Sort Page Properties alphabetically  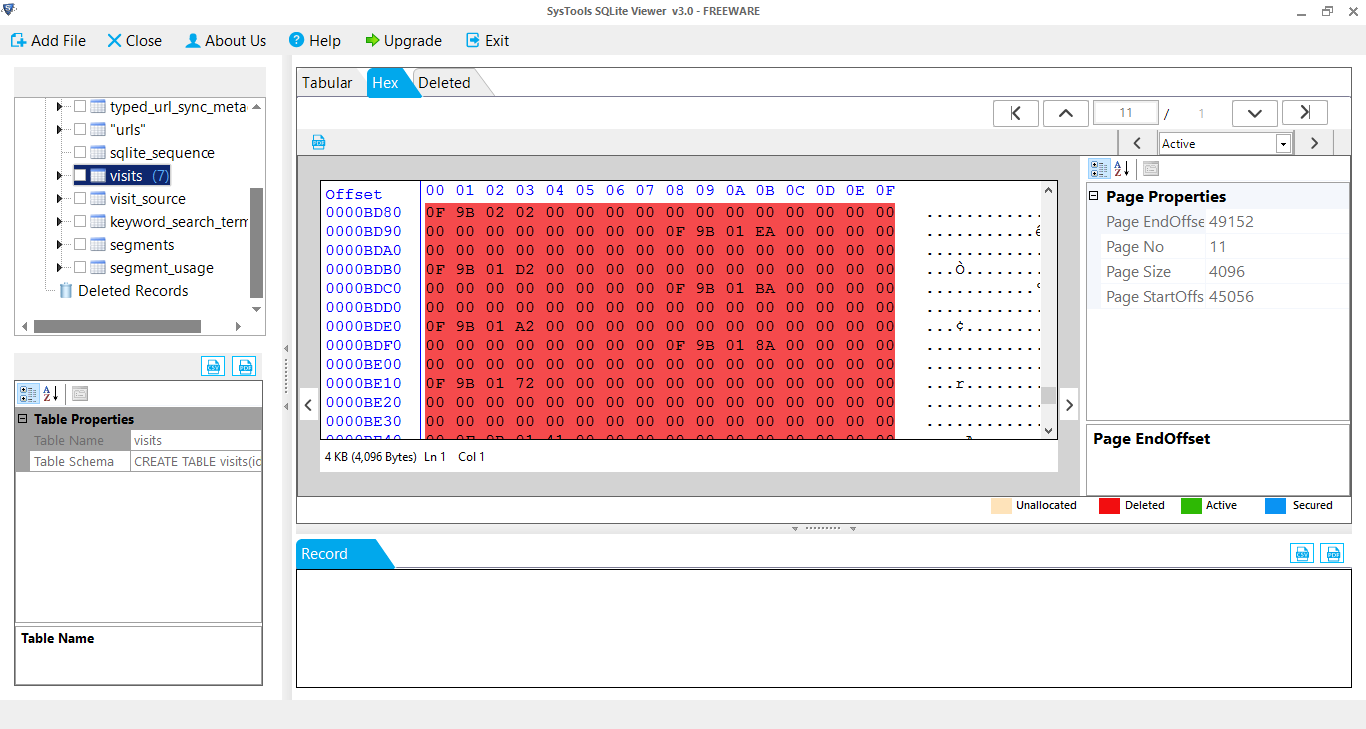click(1122, 169)
